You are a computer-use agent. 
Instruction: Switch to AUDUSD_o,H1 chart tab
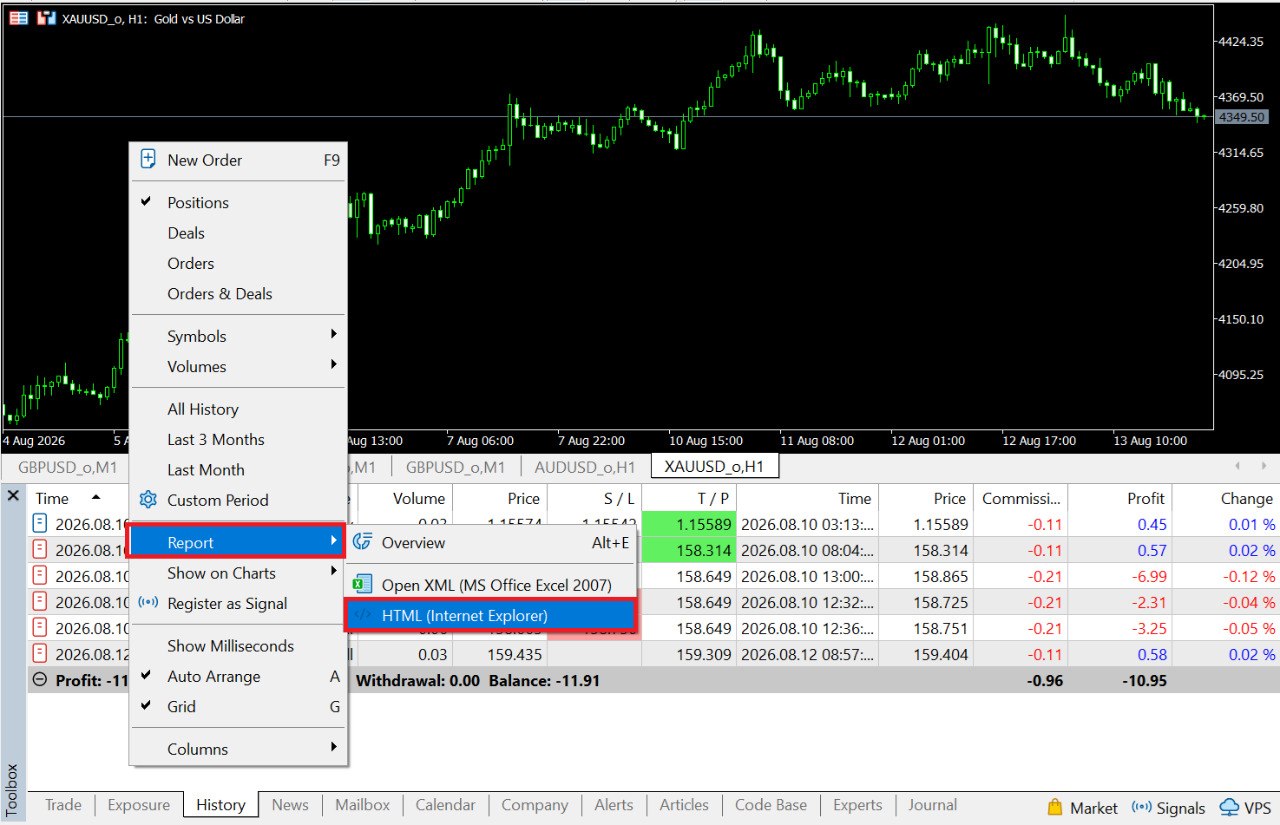click(x=585, y=467)
